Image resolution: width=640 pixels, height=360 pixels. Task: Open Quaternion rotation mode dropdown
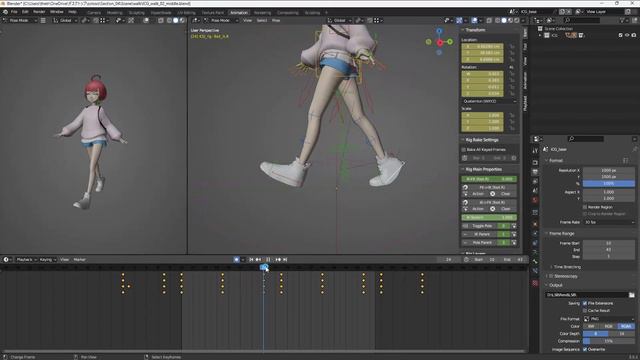[489, 101]
